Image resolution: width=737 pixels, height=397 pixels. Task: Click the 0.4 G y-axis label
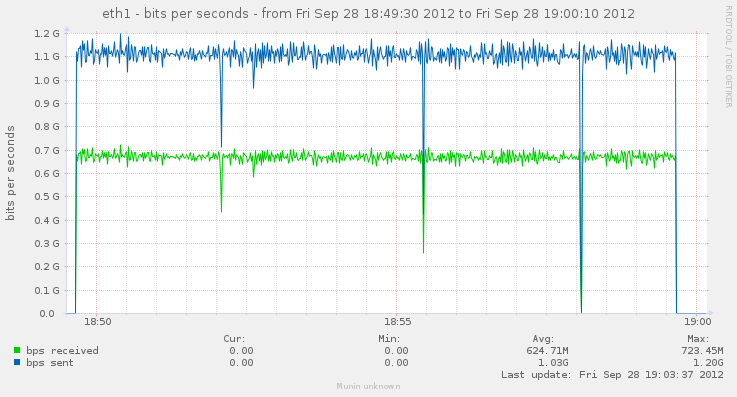[x=47, y=220]
